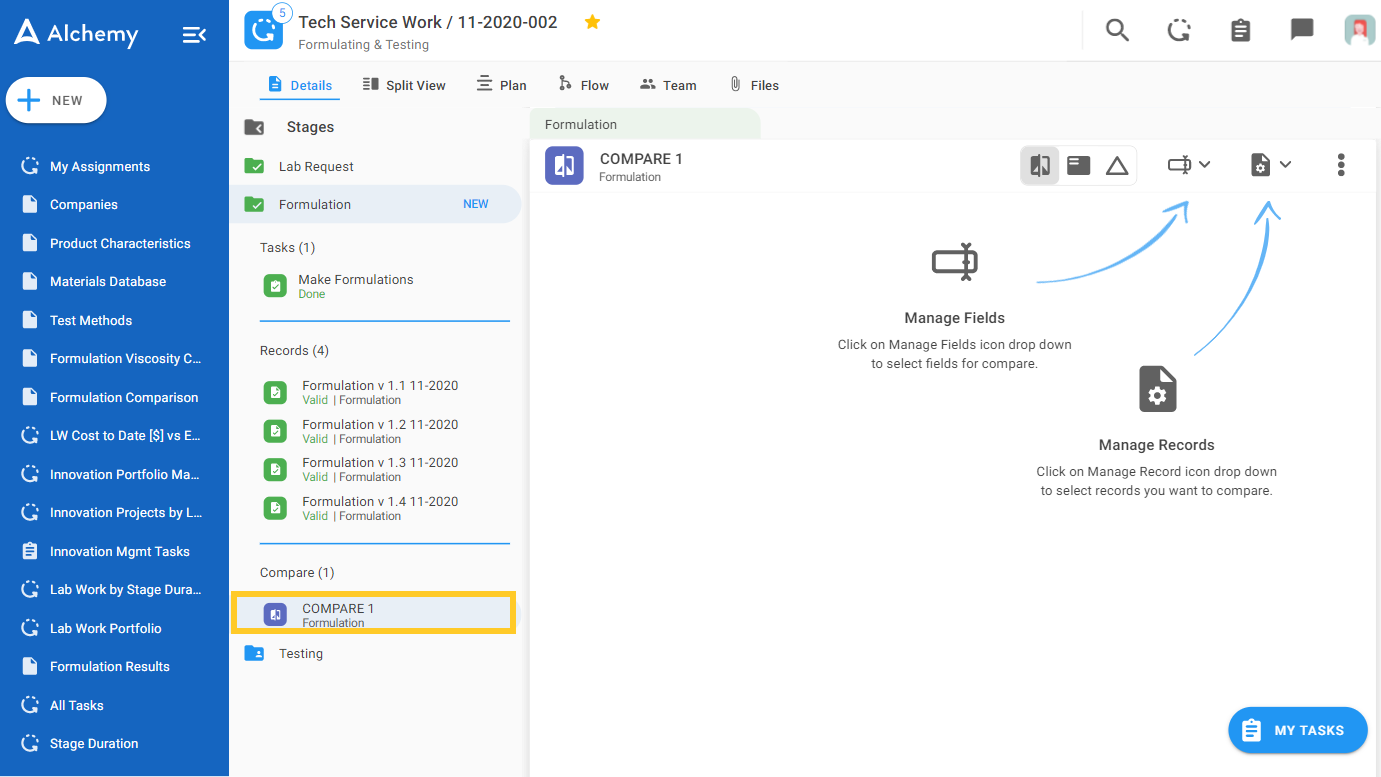Click the Stages folder icon
Viewport: 1381px width, 777px height.
(x=254, y=127)
